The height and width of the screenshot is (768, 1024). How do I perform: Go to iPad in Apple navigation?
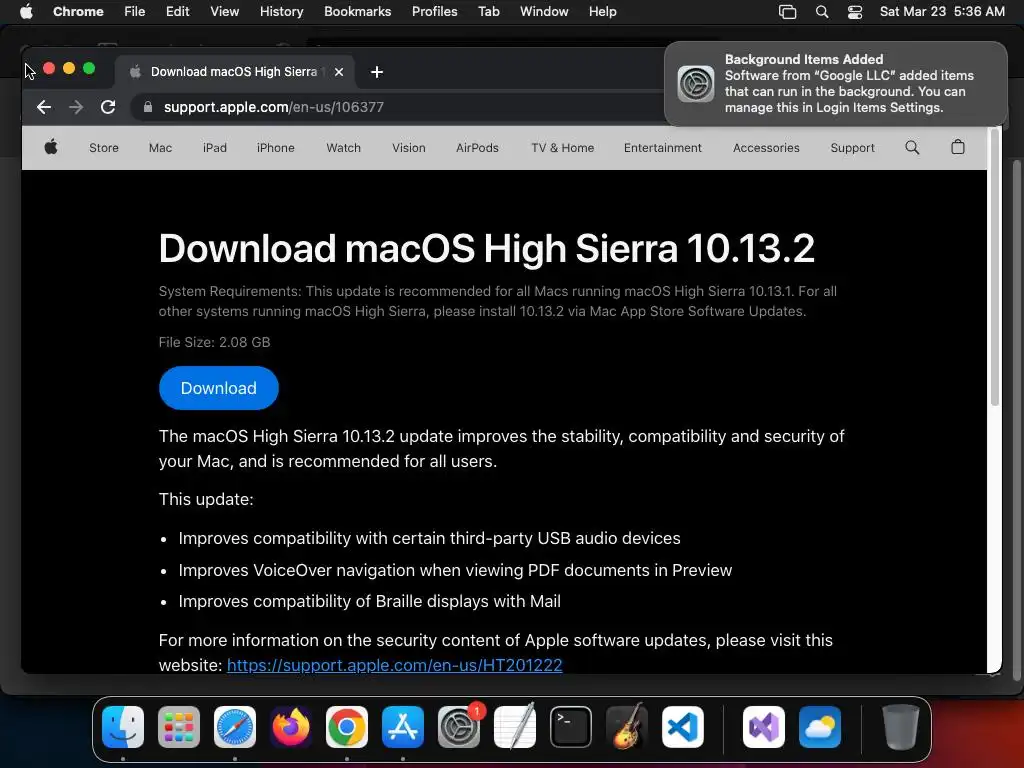215,148
